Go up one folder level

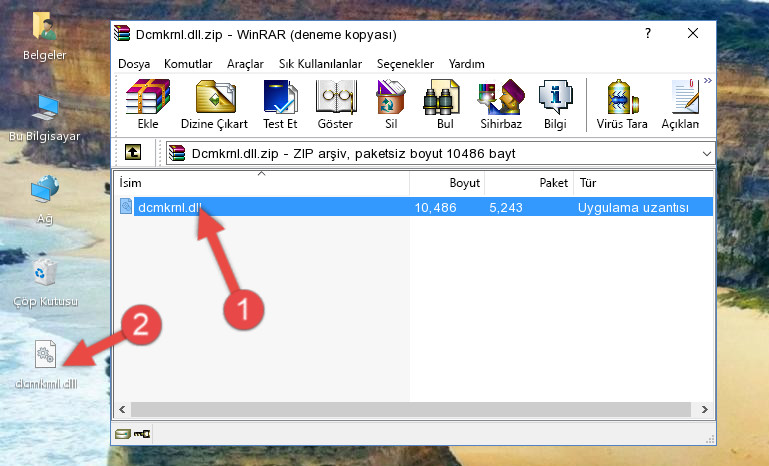[133, 153]
